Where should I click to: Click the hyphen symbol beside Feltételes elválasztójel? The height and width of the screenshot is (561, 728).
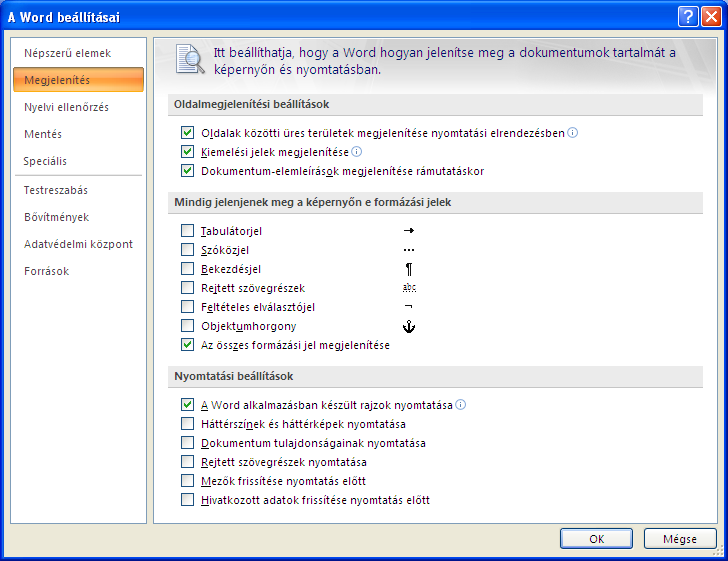point(408,307)
